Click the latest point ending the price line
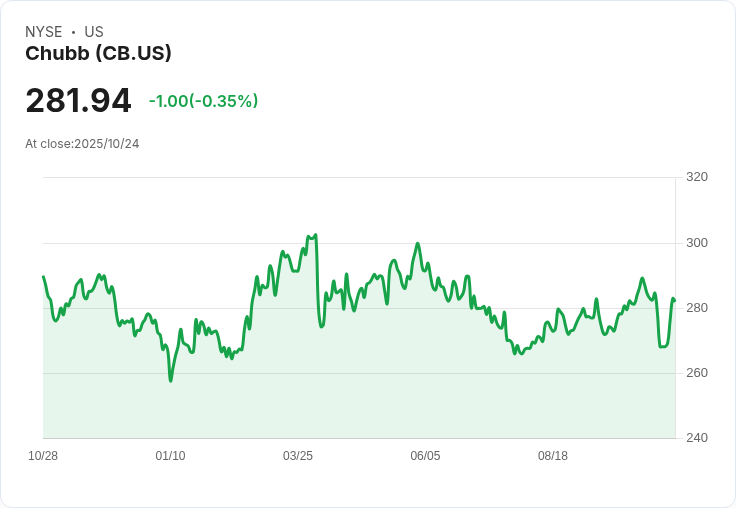736x508 pixels. point(675,300)
